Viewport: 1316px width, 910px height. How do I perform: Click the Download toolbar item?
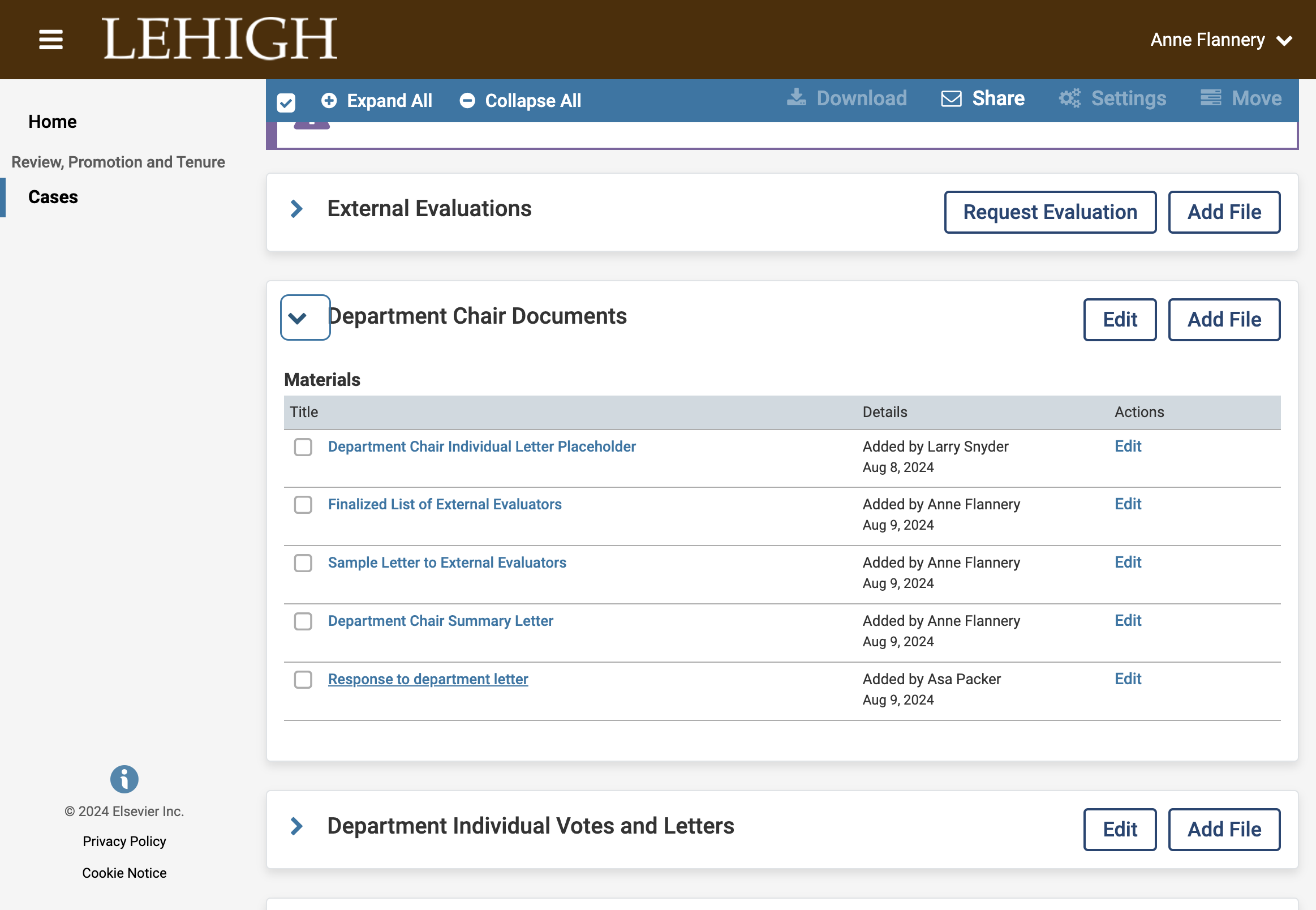[848, 98]
